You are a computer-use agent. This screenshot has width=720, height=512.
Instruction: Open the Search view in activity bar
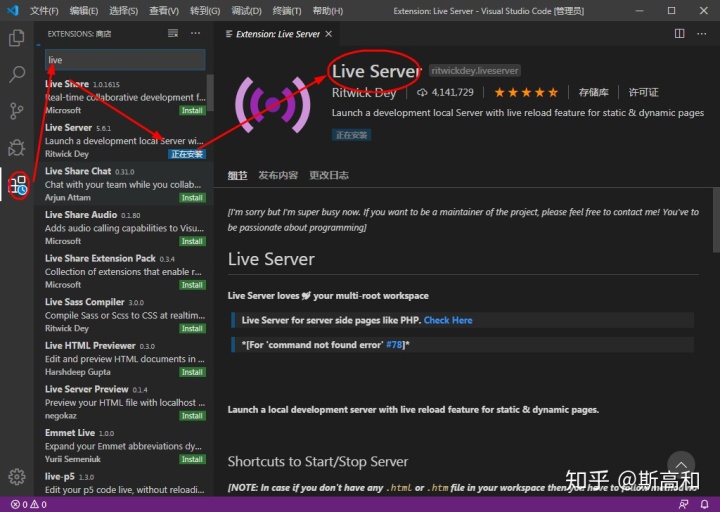tap(17, 74)
